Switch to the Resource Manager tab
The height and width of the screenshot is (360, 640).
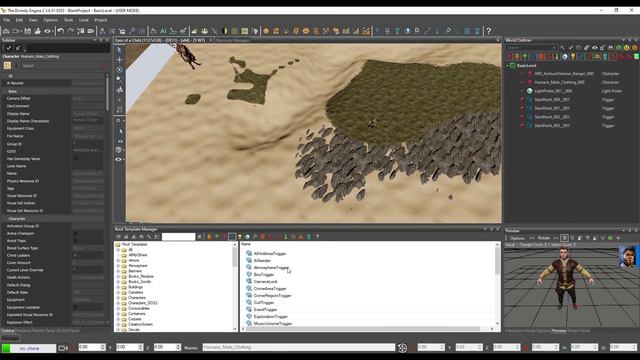click(x=233, y=40)
